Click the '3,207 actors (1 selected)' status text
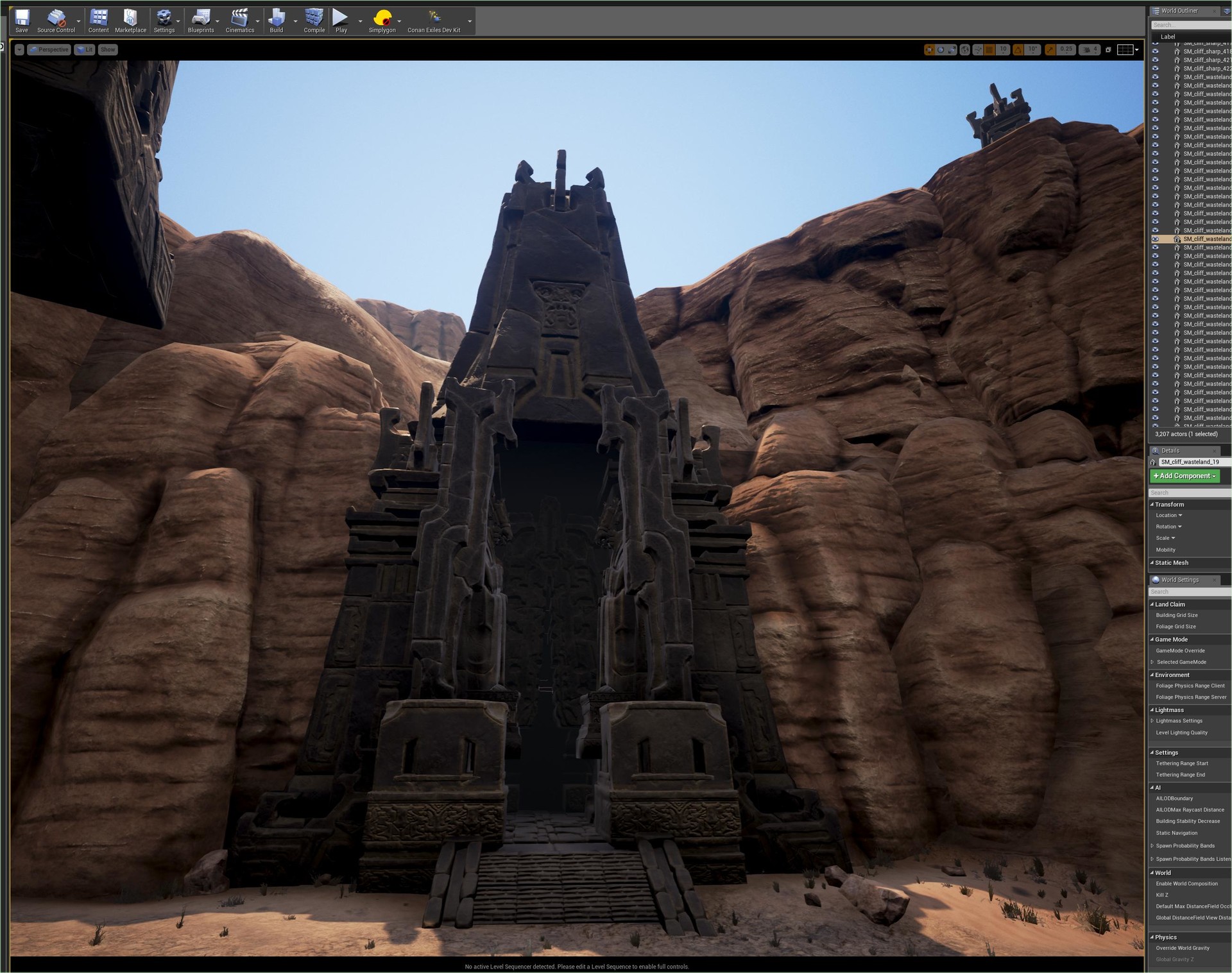1232x973 pixels. 1186,434
